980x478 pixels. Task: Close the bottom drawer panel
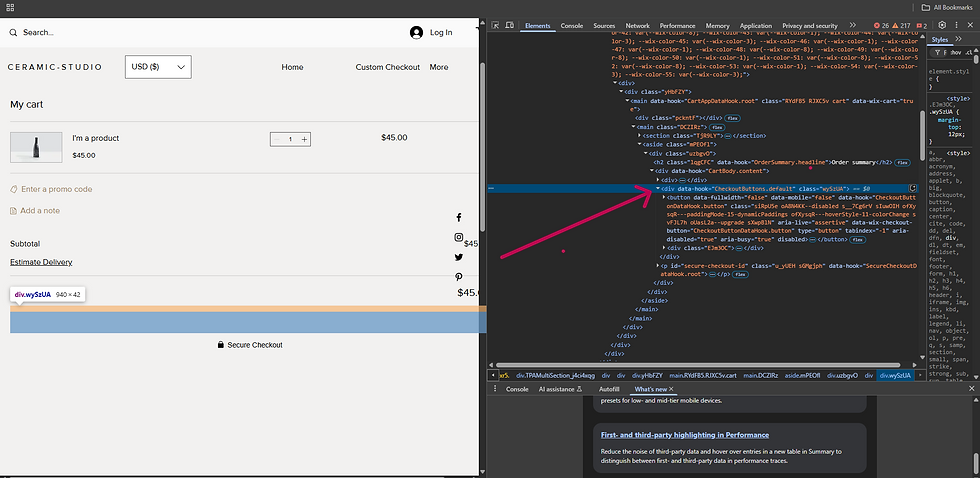tap(971, 389)
